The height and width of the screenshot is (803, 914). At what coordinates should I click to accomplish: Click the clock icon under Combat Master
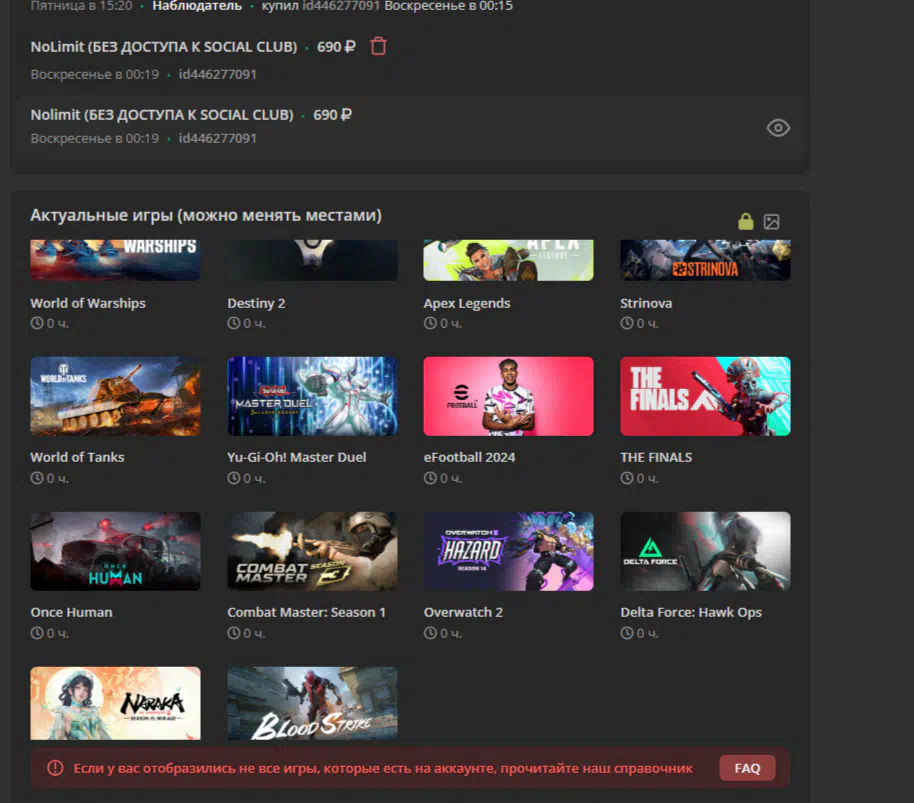point(234,633)
